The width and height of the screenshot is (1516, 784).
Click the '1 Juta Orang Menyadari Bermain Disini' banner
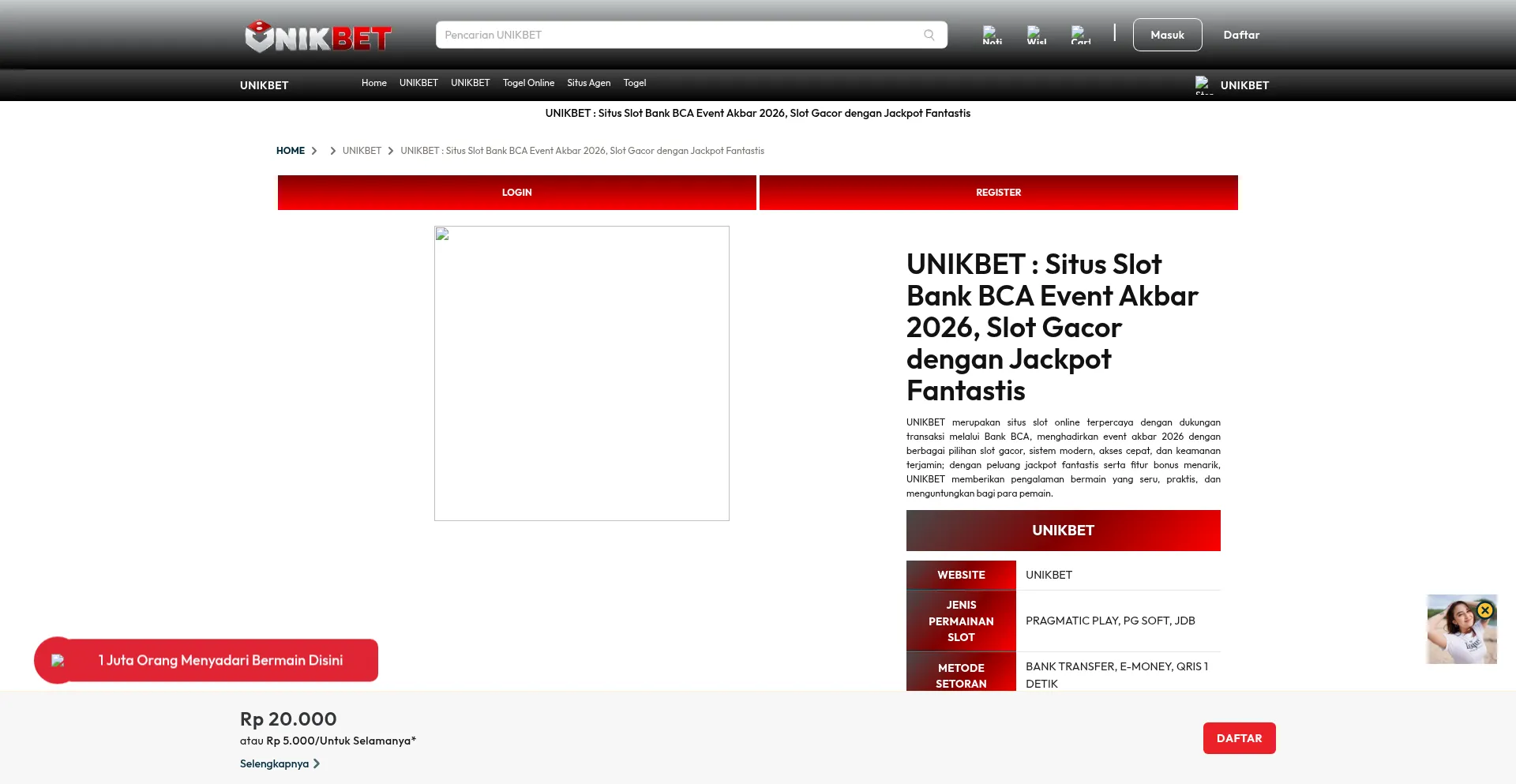(206, 660)
